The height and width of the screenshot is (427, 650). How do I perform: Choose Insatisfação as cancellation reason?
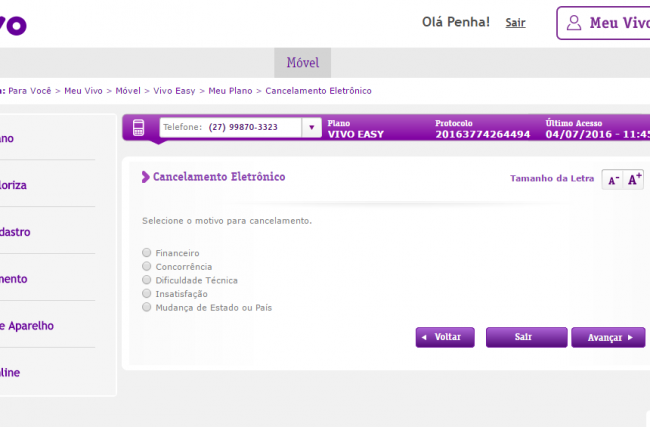146,294
